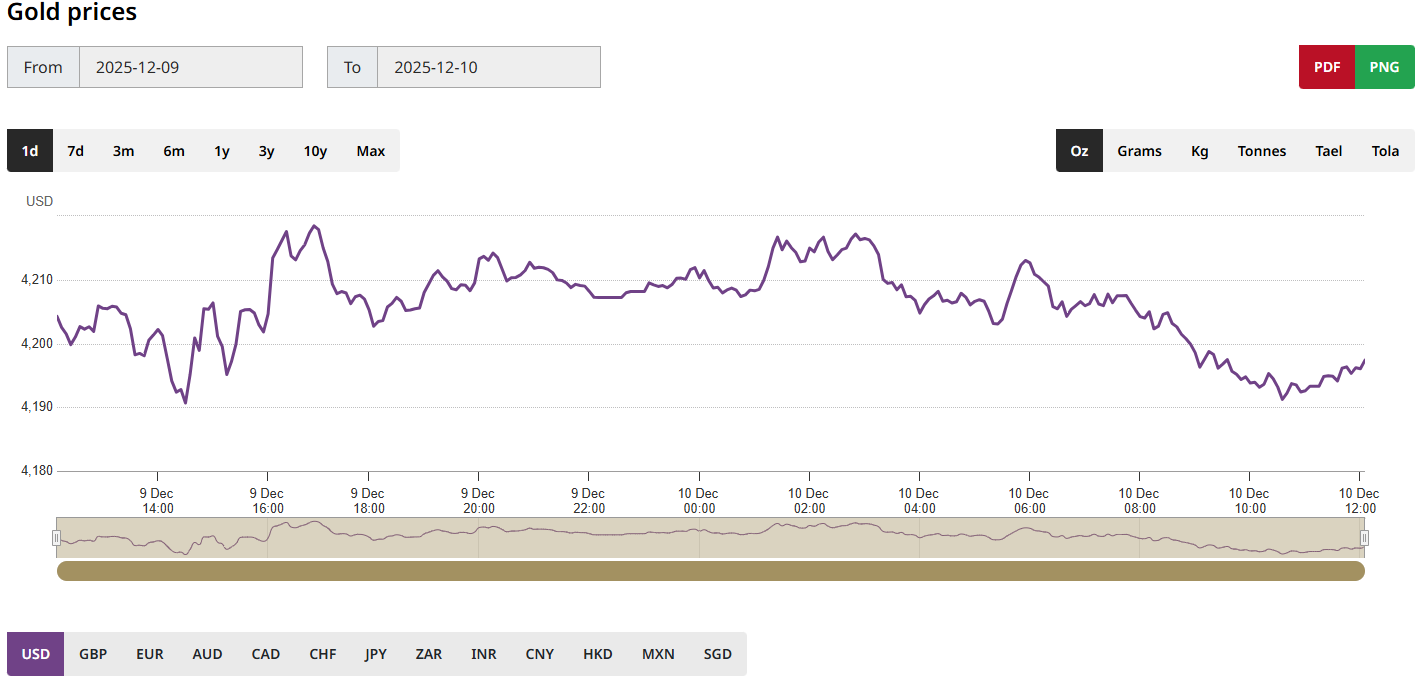The image size is (1423, 684).
Task: Choose the INR currency option
Action: tap(484, 654)
